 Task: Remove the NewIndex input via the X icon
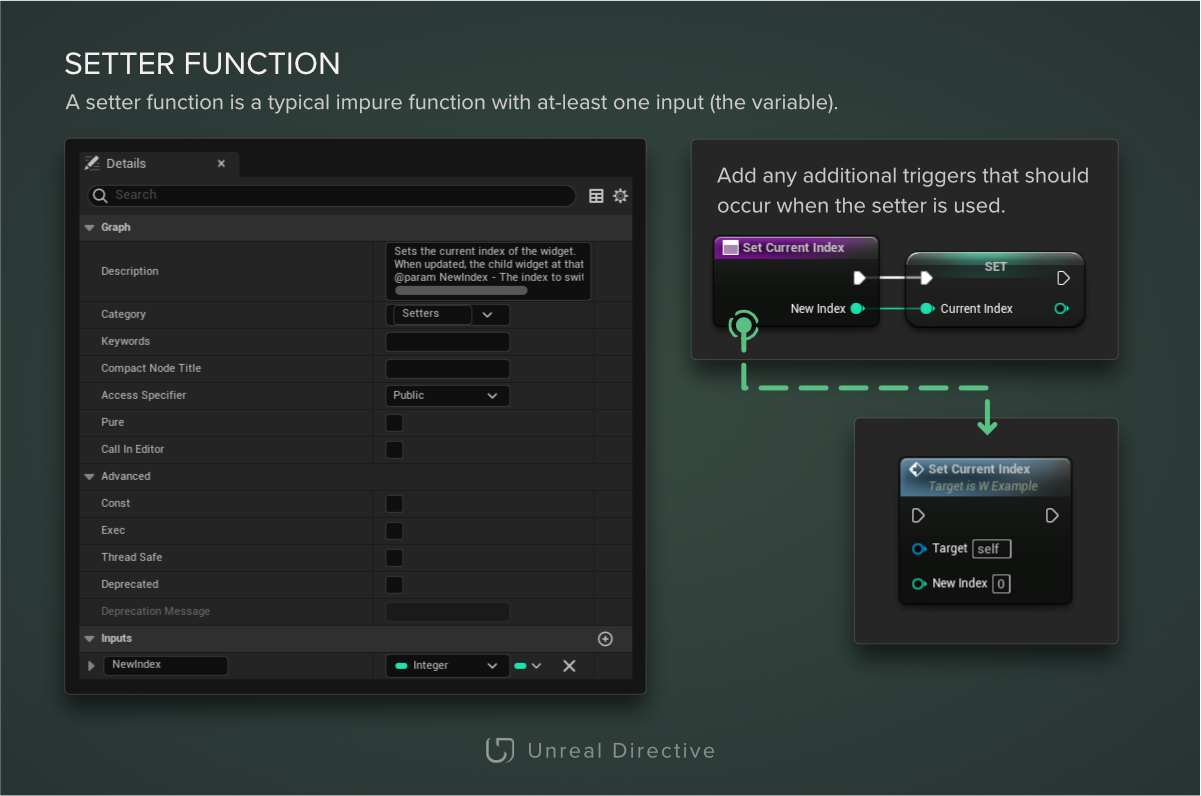click(569, 665)
